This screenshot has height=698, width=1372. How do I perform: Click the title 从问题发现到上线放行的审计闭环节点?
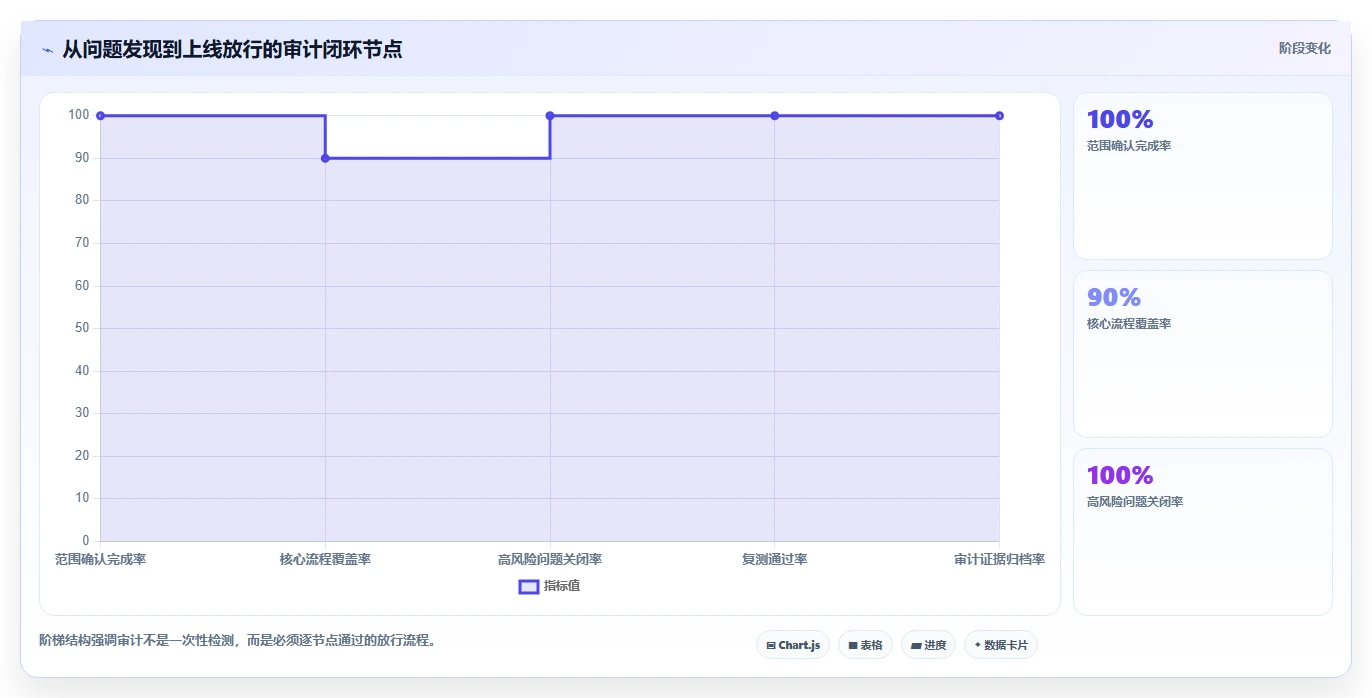click(232, 49)
